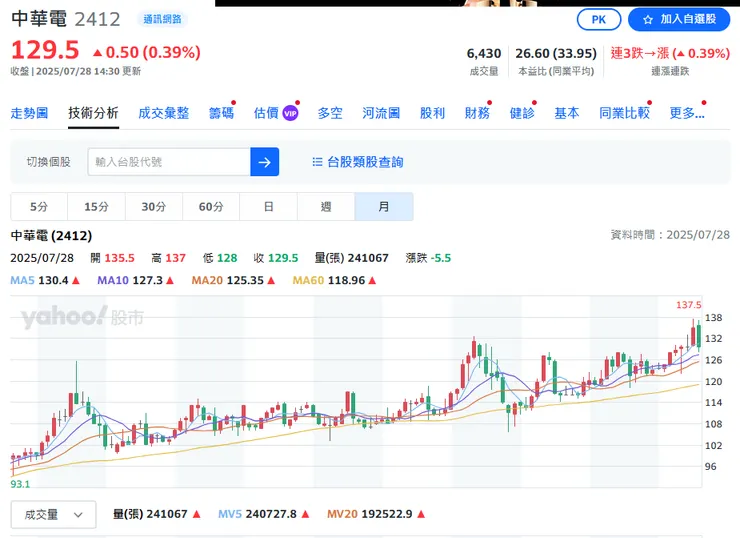This screenshot has width=740, height=538.
Task: Open the 估價 tab
Action: [x=266, y=113]
